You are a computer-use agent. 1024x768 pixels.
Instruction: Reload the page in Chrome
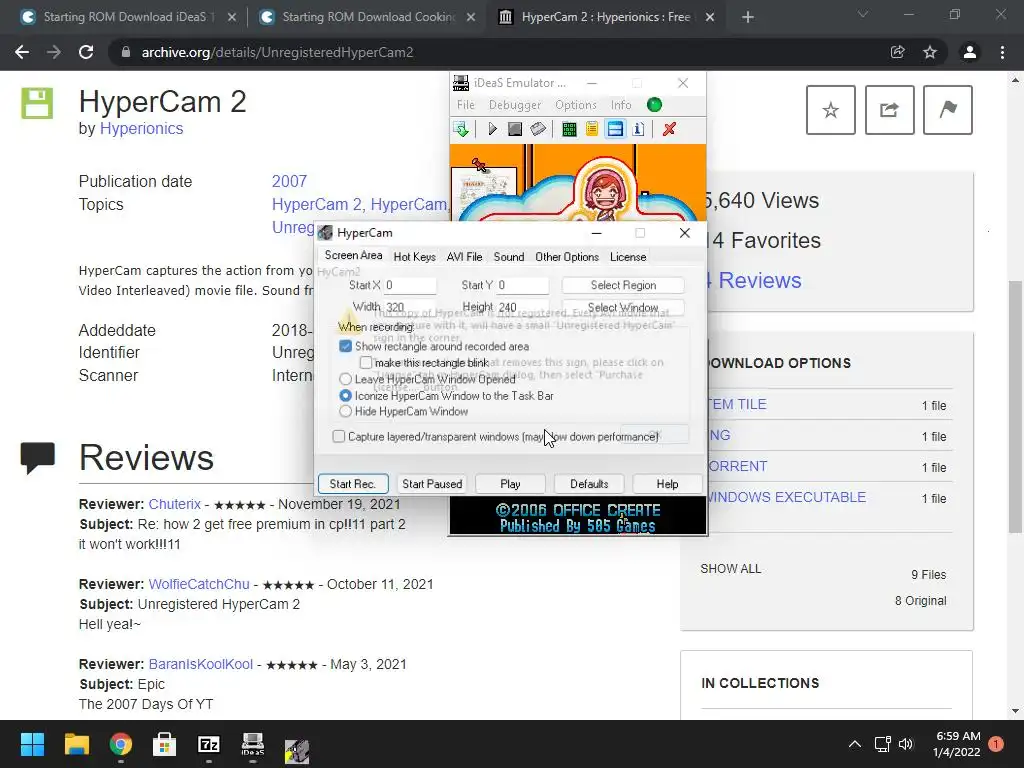coord(86,52)
